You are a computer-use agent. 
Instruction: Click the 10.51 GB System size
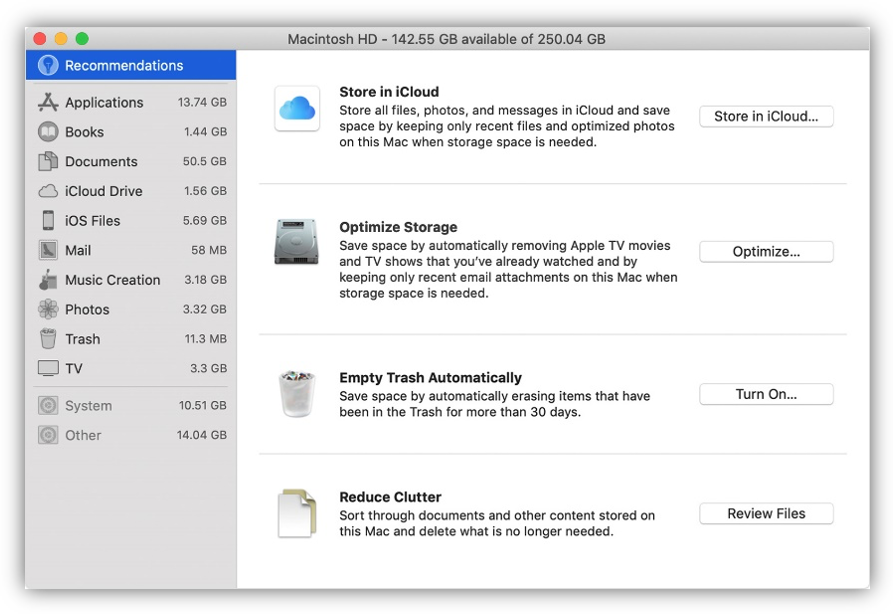[203, 406]
